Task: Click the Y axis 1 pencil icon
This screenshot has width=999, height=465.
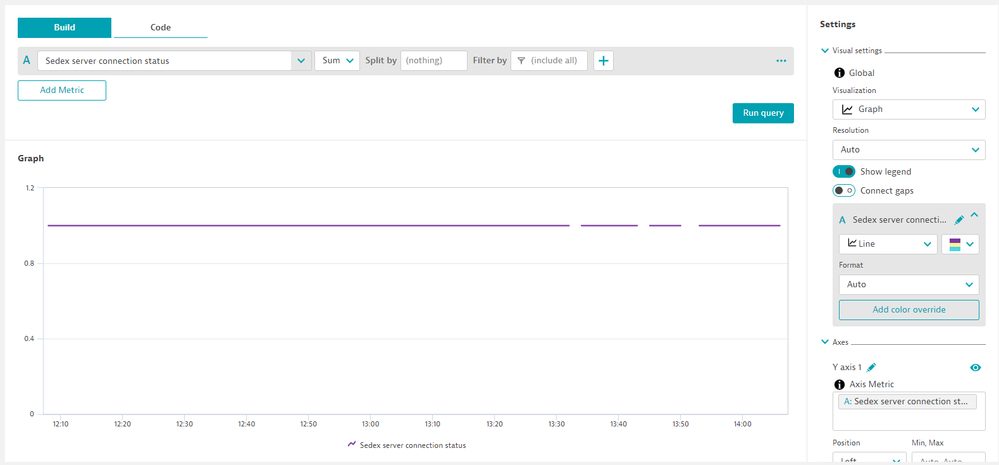Action: coord(871,367)
